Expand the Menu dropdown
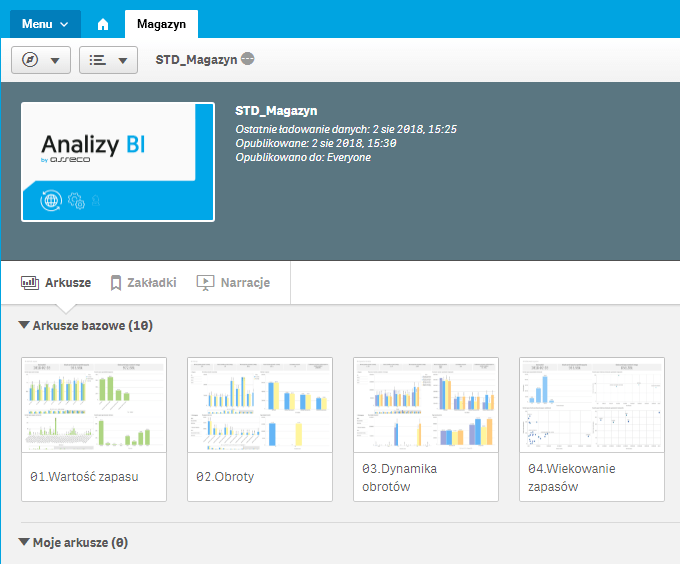The height and width of the screenshot is (564, 680). click(x=45, y=24)
